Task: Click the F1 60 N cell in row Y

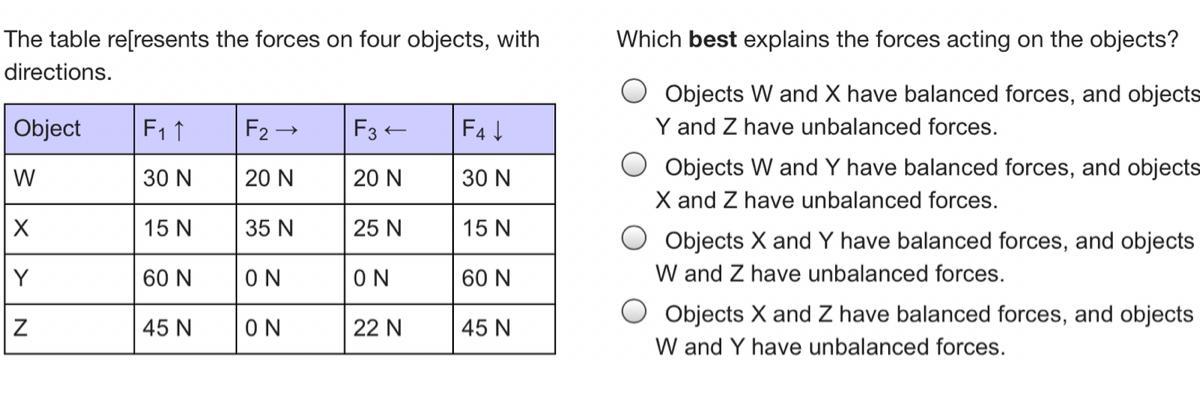Action: coord(186,279)
